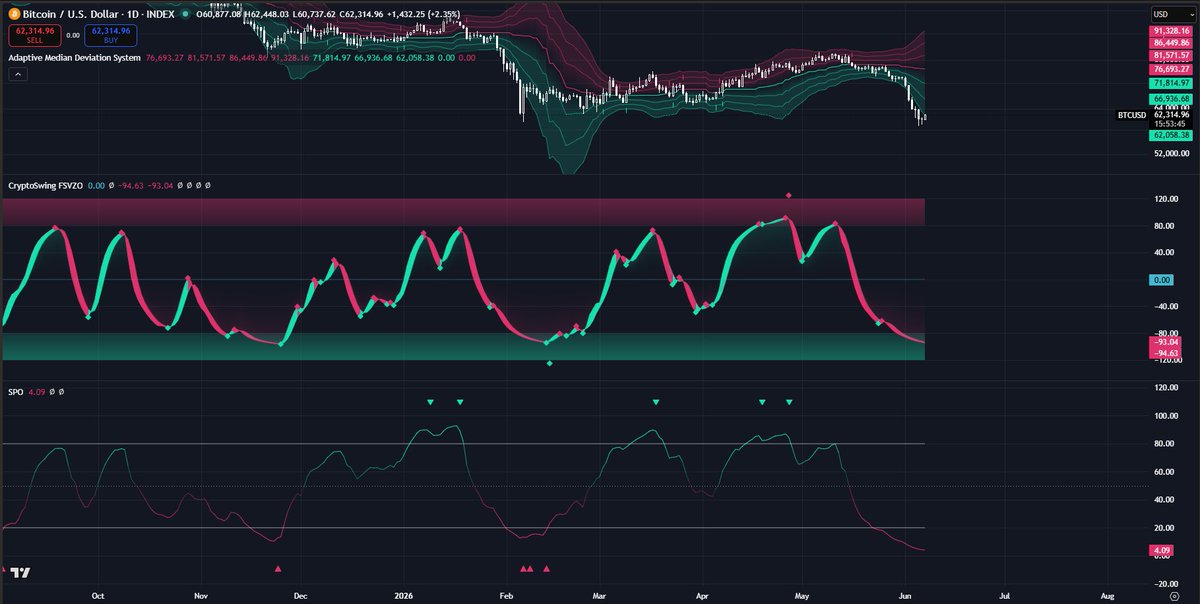The width and height of the screenshot is (1200, 604).
Task: Select the CryptoSwing FSVZO indicator legend
Action: pos(45,186)
